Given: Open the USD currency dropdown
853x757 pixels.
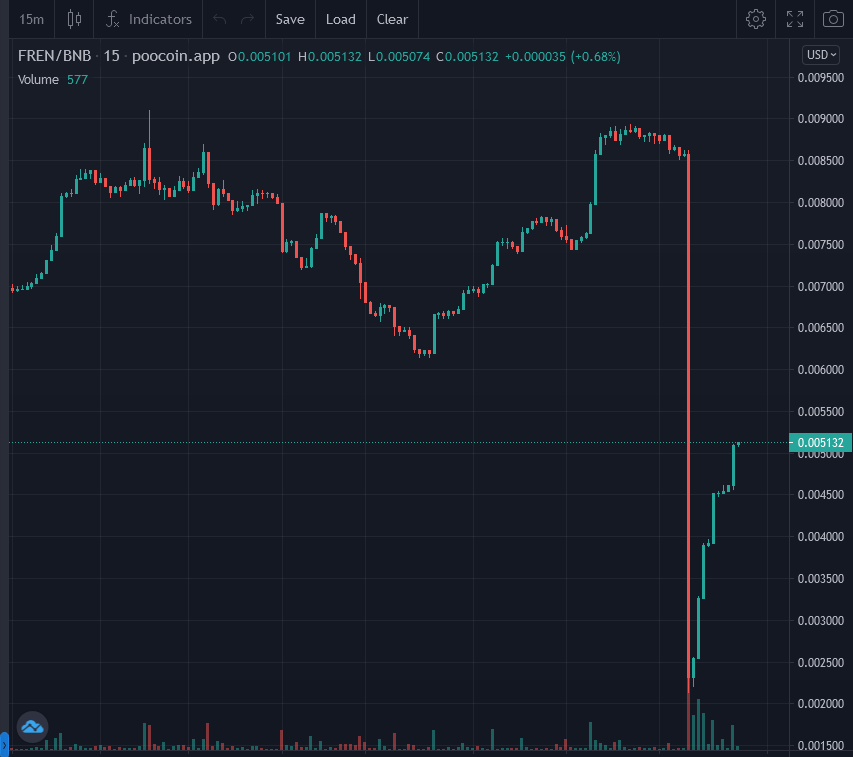Looking at the screenshot, I should pyautogui.click(x=821, y=55).
